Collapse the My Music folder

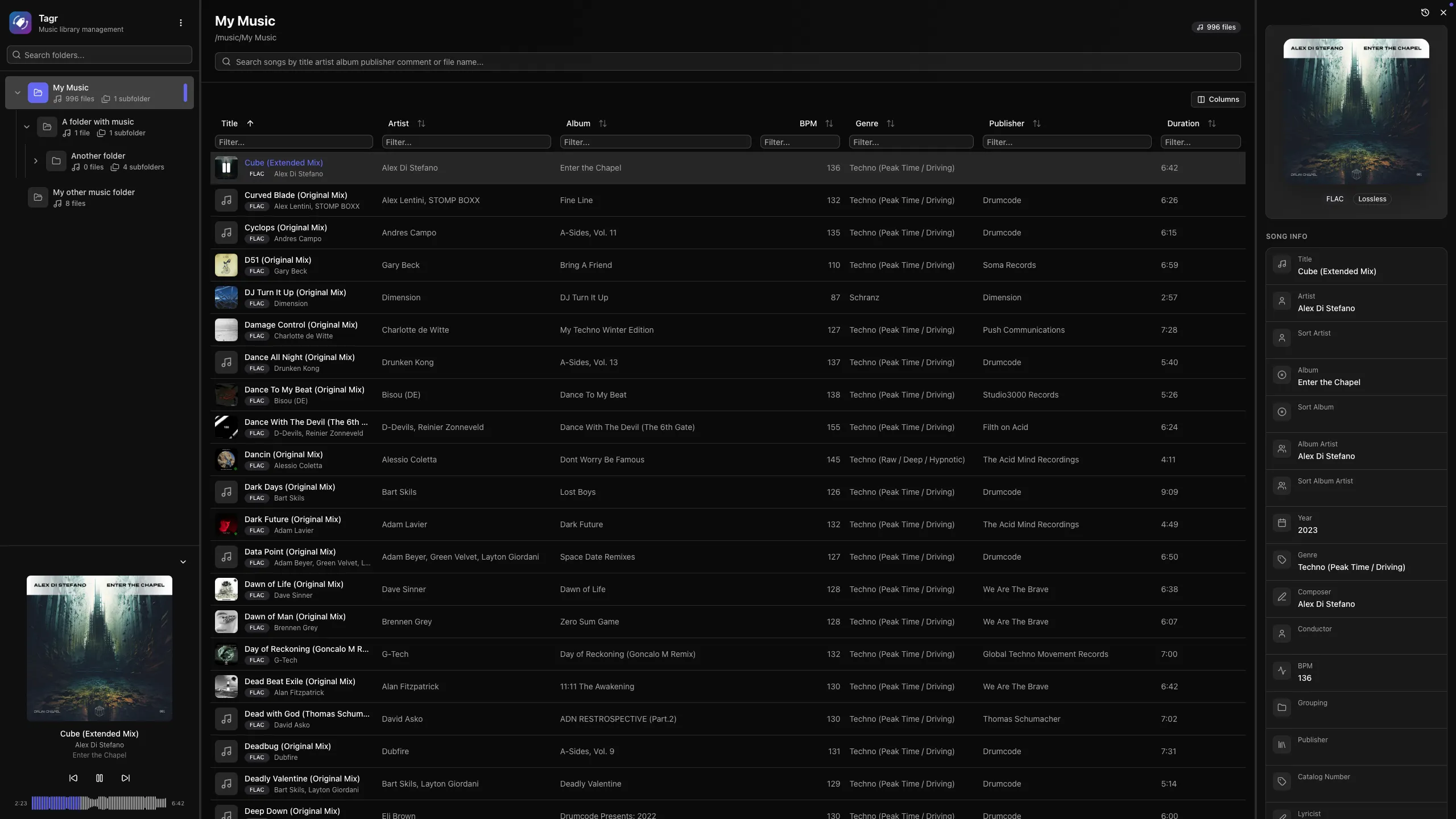(x=18, y=93)
